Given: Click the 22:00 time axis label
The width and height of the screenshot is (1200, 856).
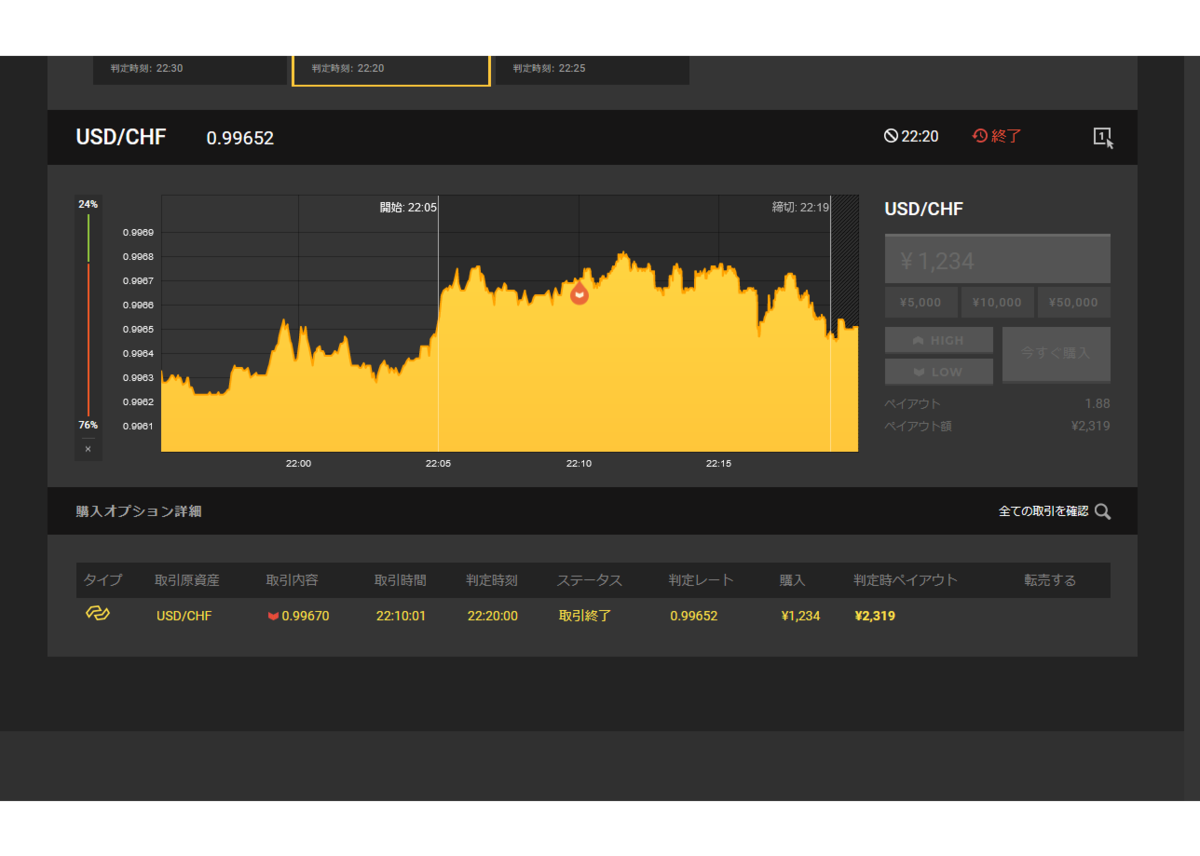Looking at the screenshot, I should pyautogui.click(x=298, y=463).
